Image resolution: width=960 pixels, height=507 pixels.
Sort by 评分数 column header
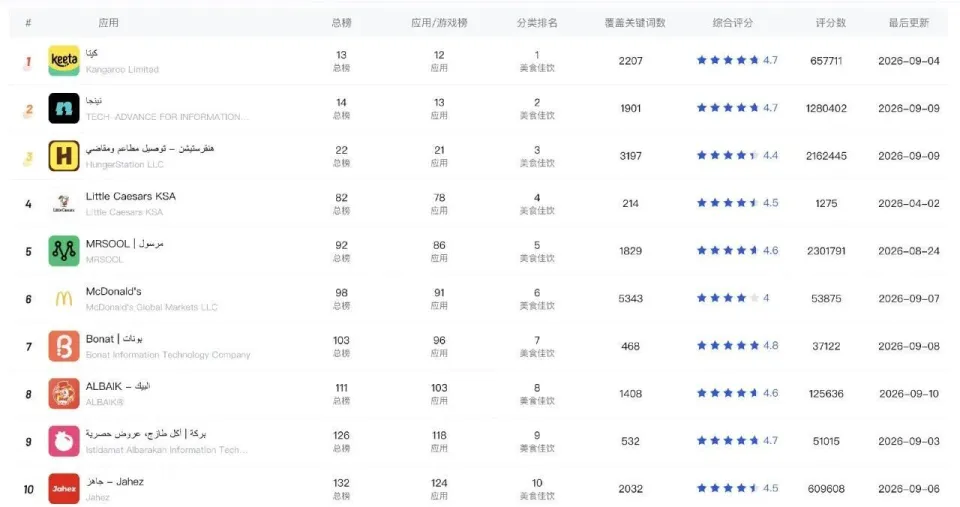831,23
